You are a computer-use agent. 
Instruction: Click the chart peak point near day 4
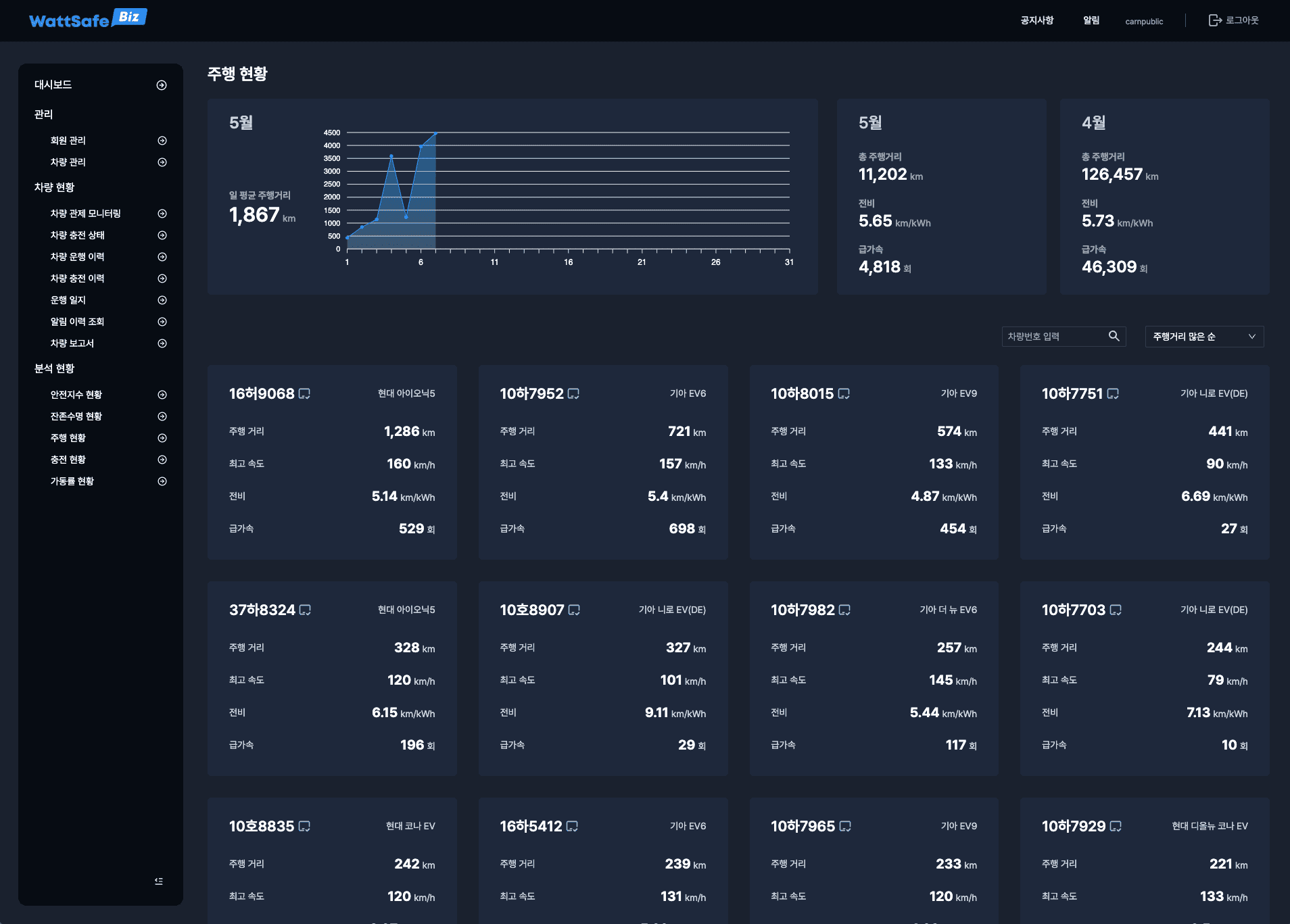coord(391,156)
